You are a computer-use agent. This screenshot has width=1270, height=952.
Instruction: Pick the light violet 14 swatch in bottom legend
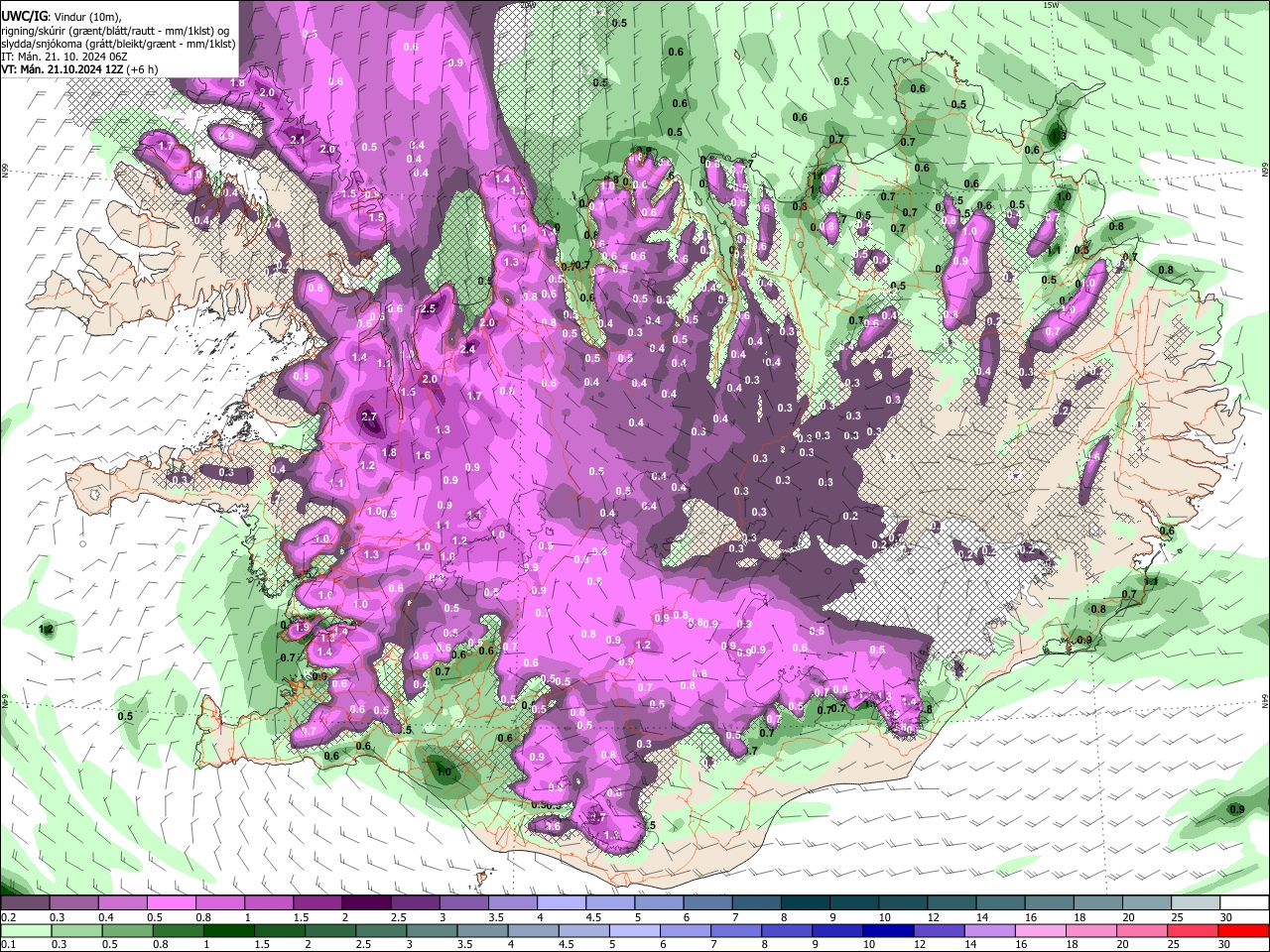coord(990,930)
